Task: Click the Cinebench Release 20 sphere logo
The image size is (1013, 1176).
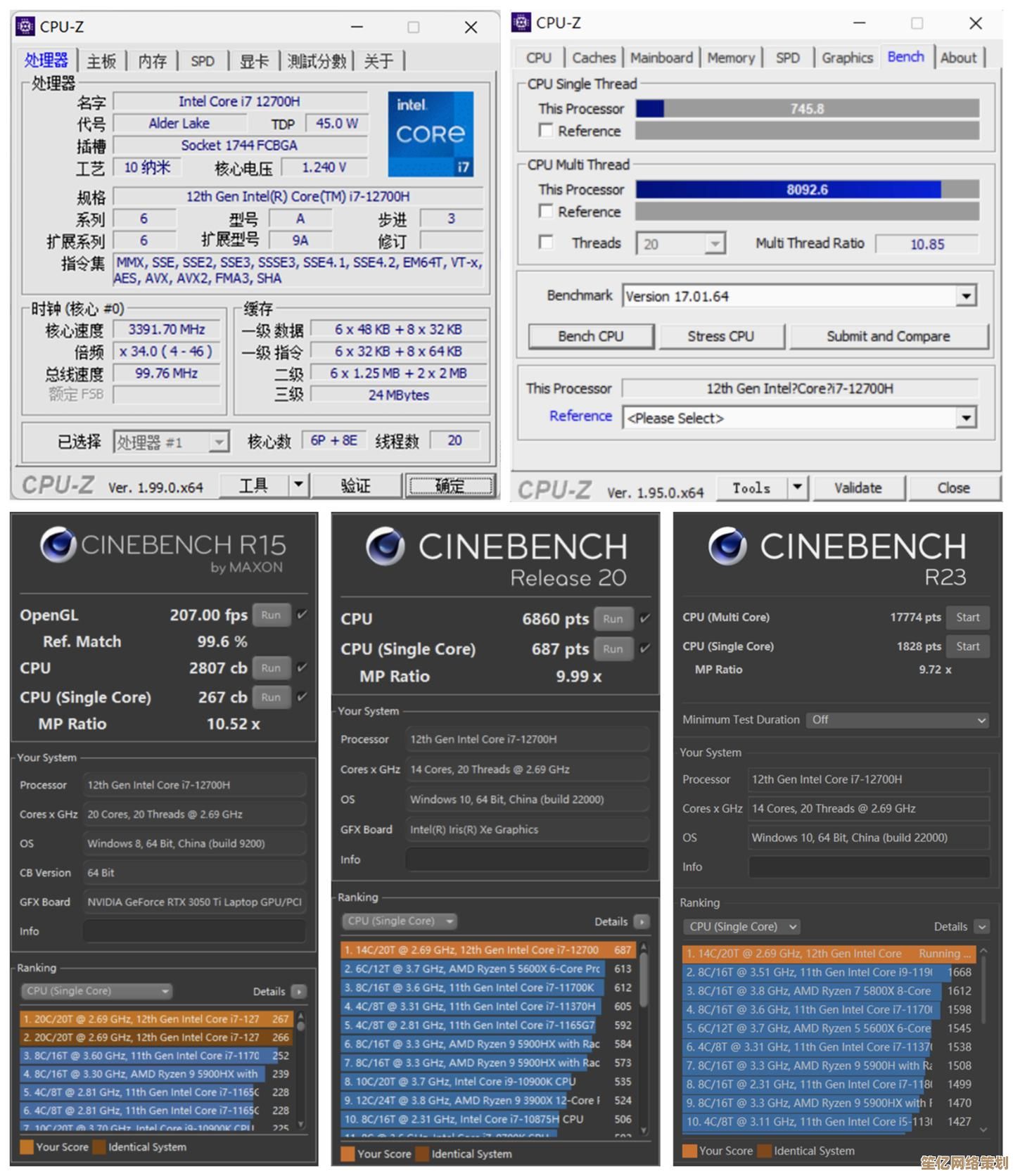Action: coord(385,547)
